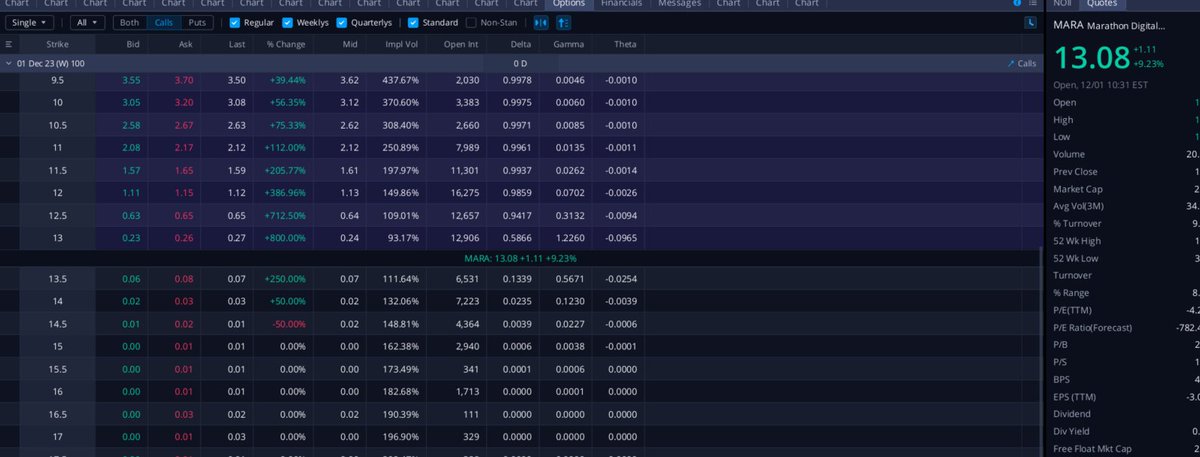Select the 10.5 strike row
The width and height of the screenshot is (1200, 457).
(x=520, y=125)
